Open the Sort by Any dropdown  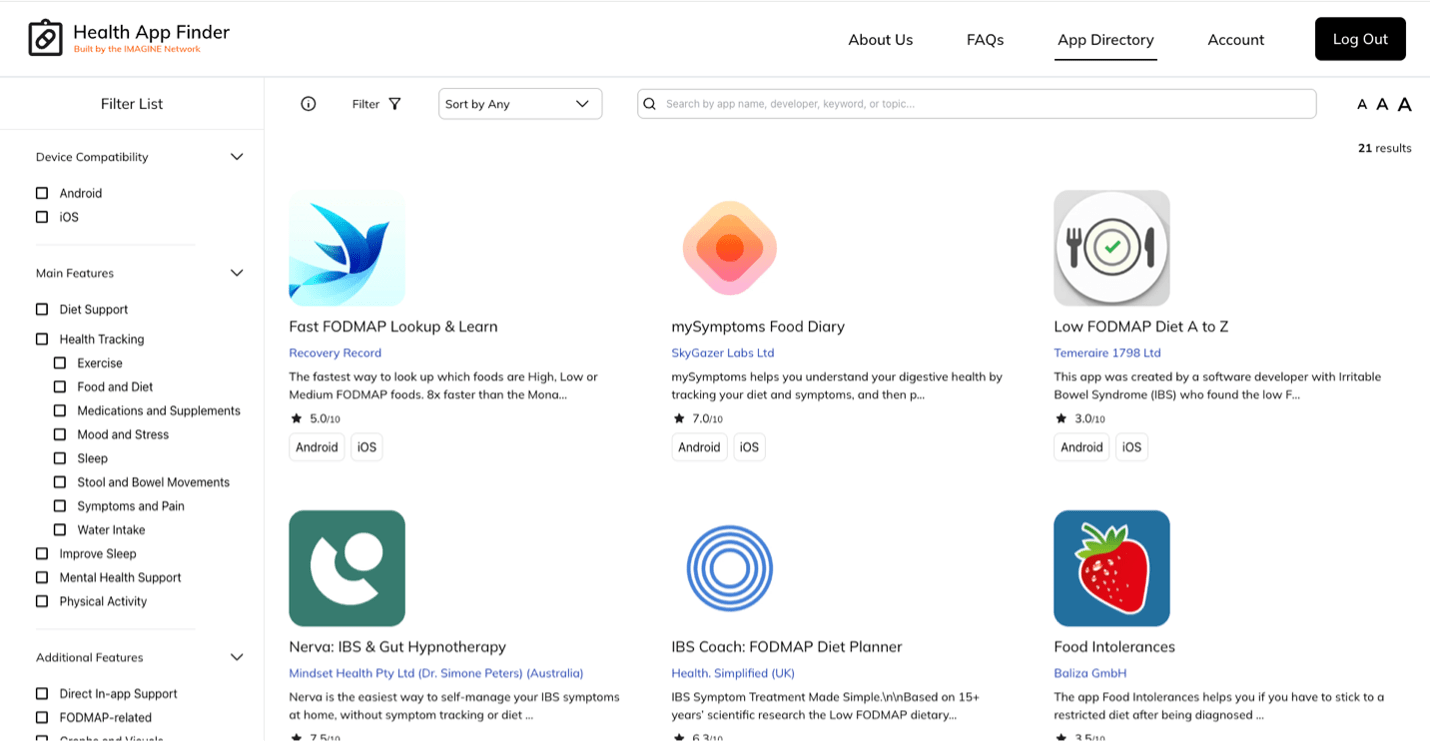520,104
